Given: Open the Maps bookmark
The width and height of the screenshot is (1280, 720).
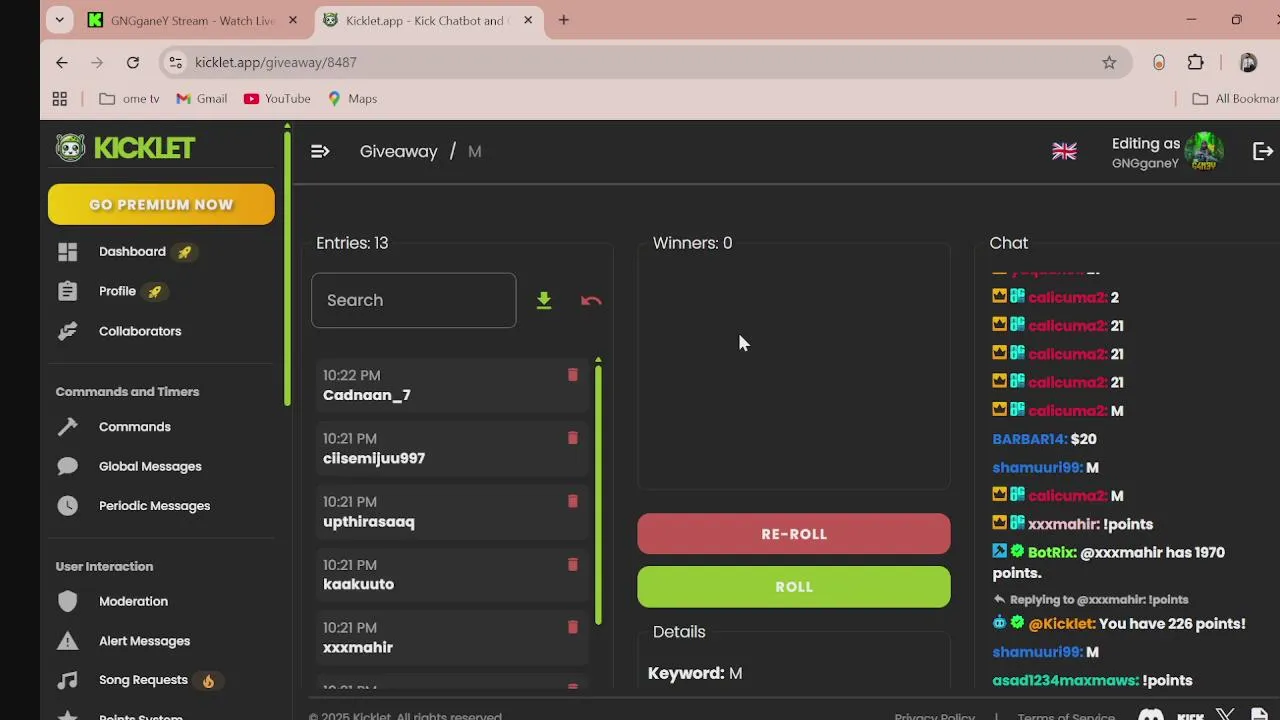Looking at the screenshot, I should pyautogui.click(x=352, y=99).
